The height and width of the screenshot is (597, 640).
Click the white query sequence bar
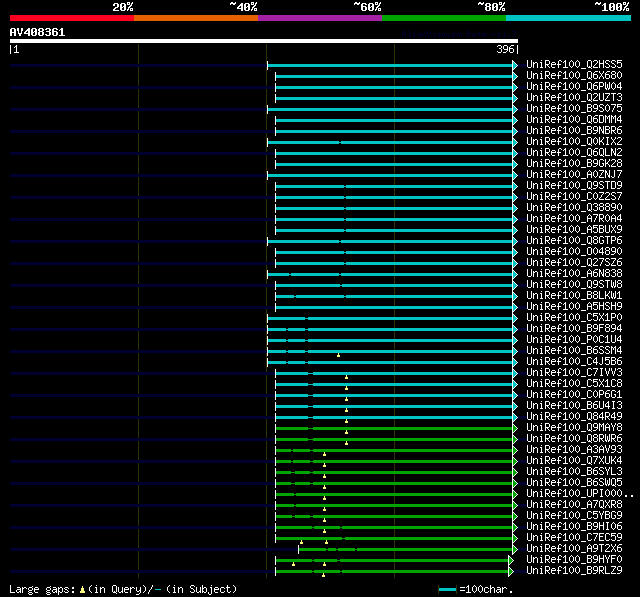(x=264, y=41)
